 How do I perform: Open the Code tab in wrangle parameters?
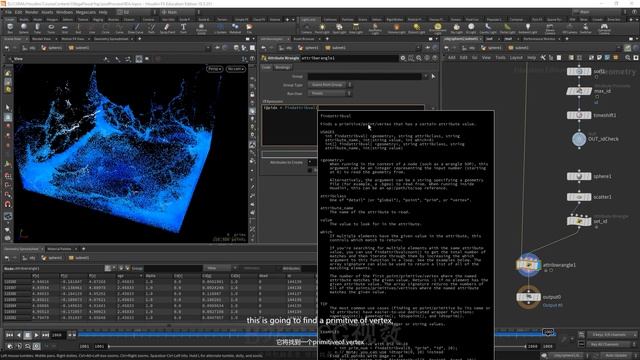(266, 67)
